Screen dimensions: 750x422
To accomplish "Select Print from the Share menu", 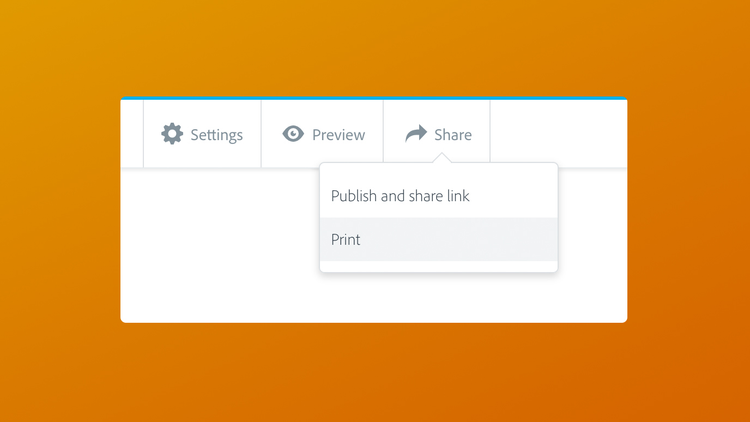I will [x=346, y=240].
